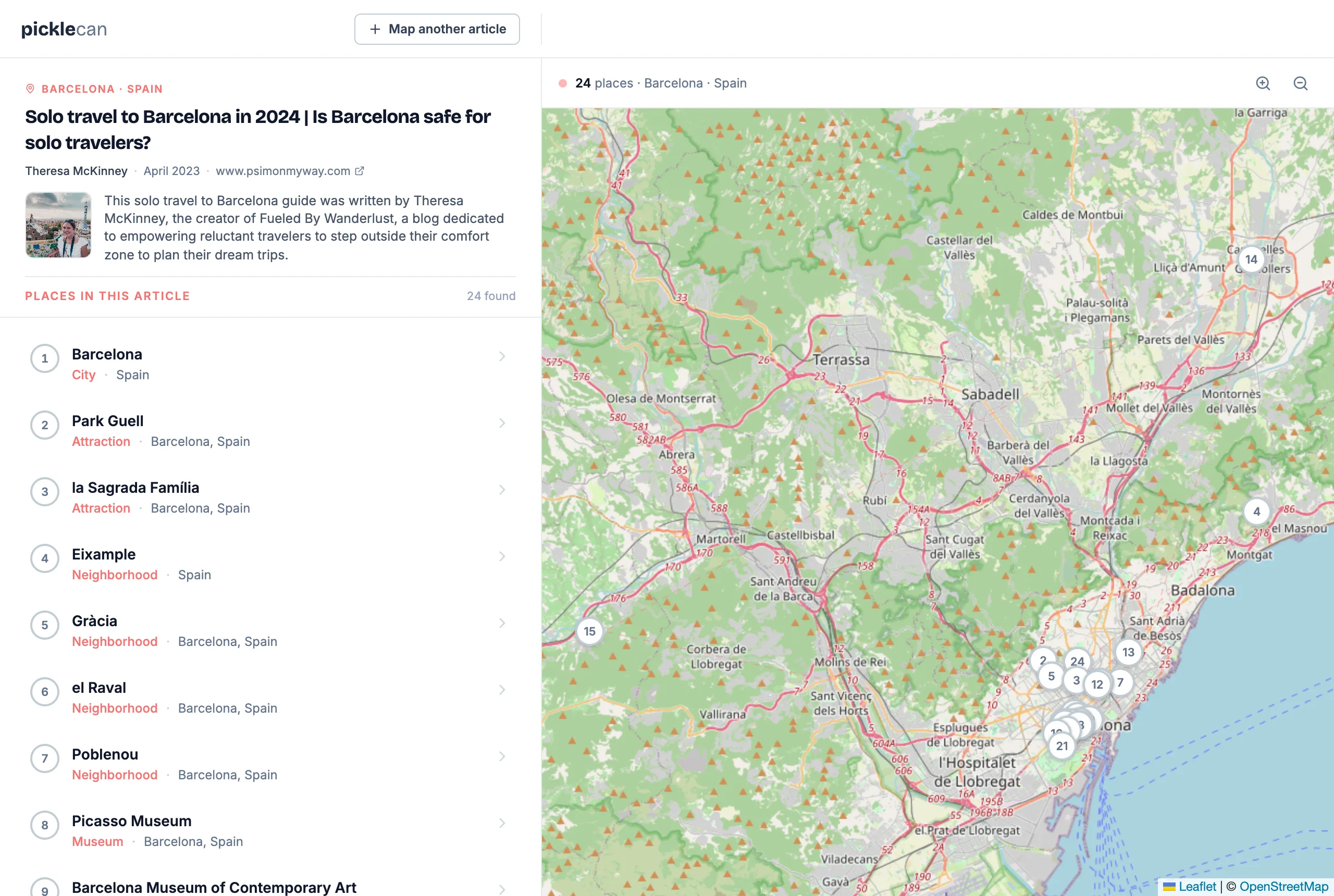Open the author photo thumbnail
This screenshot has width=1334, height=896.
(x=58, y=225)
